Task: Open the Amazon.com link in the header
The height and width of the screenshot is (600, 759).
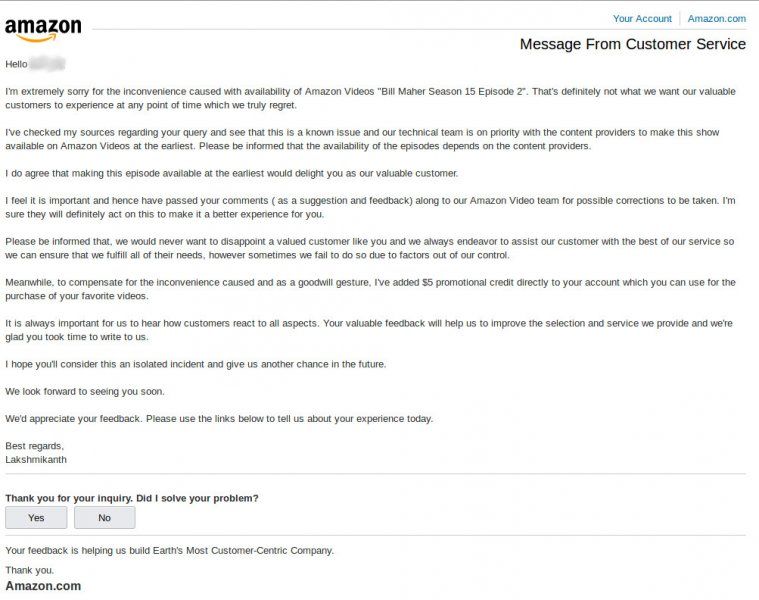Action: [716, 18]
